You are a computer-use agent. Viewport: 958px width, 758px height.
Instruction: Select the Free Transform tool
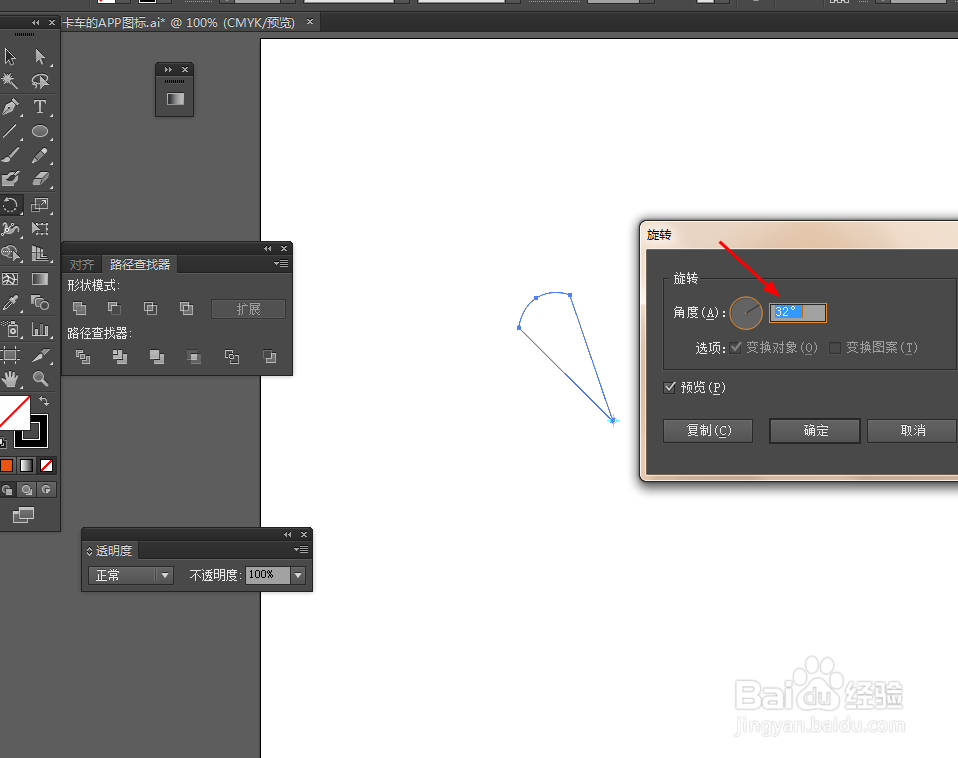click(40, 229)
